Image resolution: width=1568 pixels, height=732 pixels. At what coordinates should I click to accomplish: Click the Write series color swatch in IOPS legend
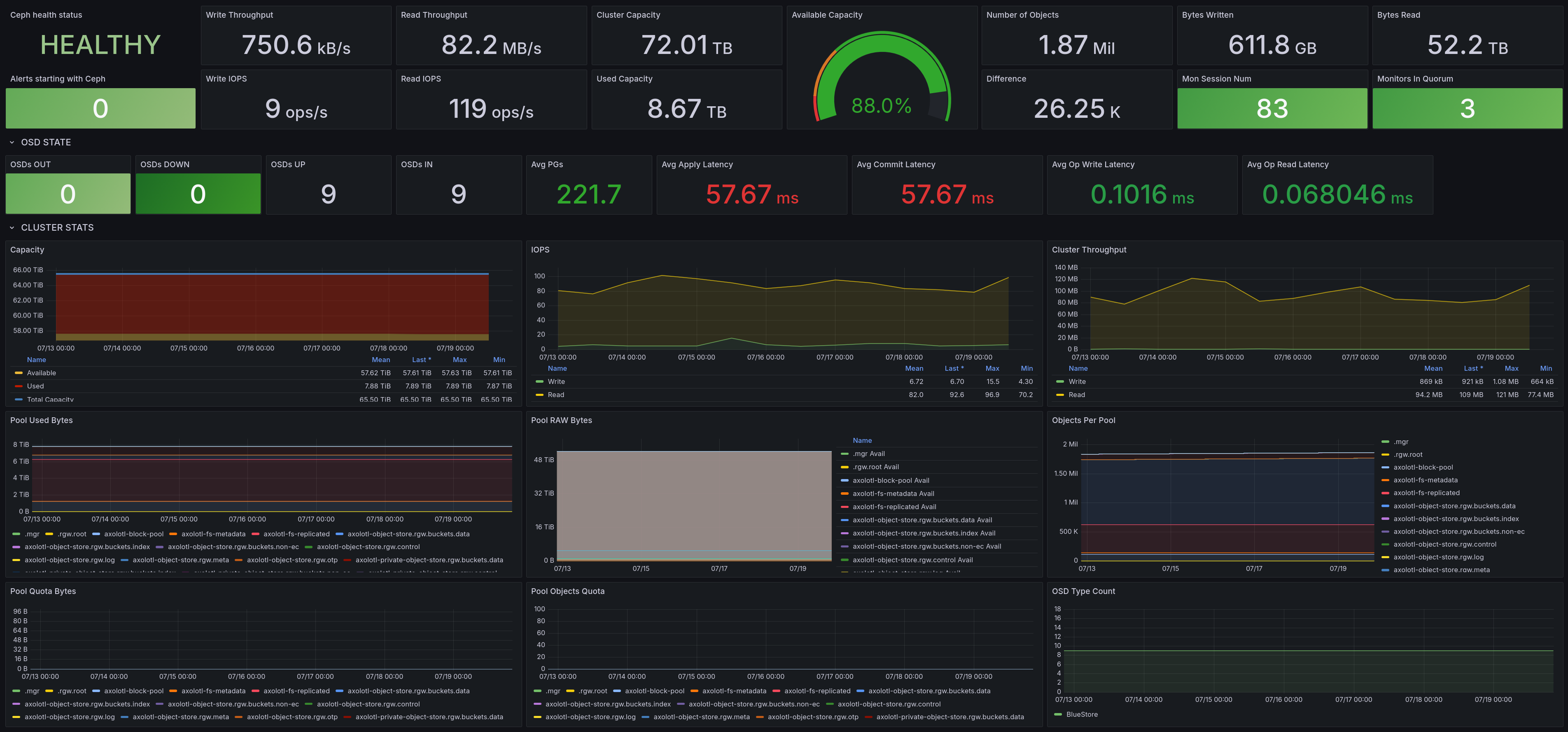click(539, 382)
